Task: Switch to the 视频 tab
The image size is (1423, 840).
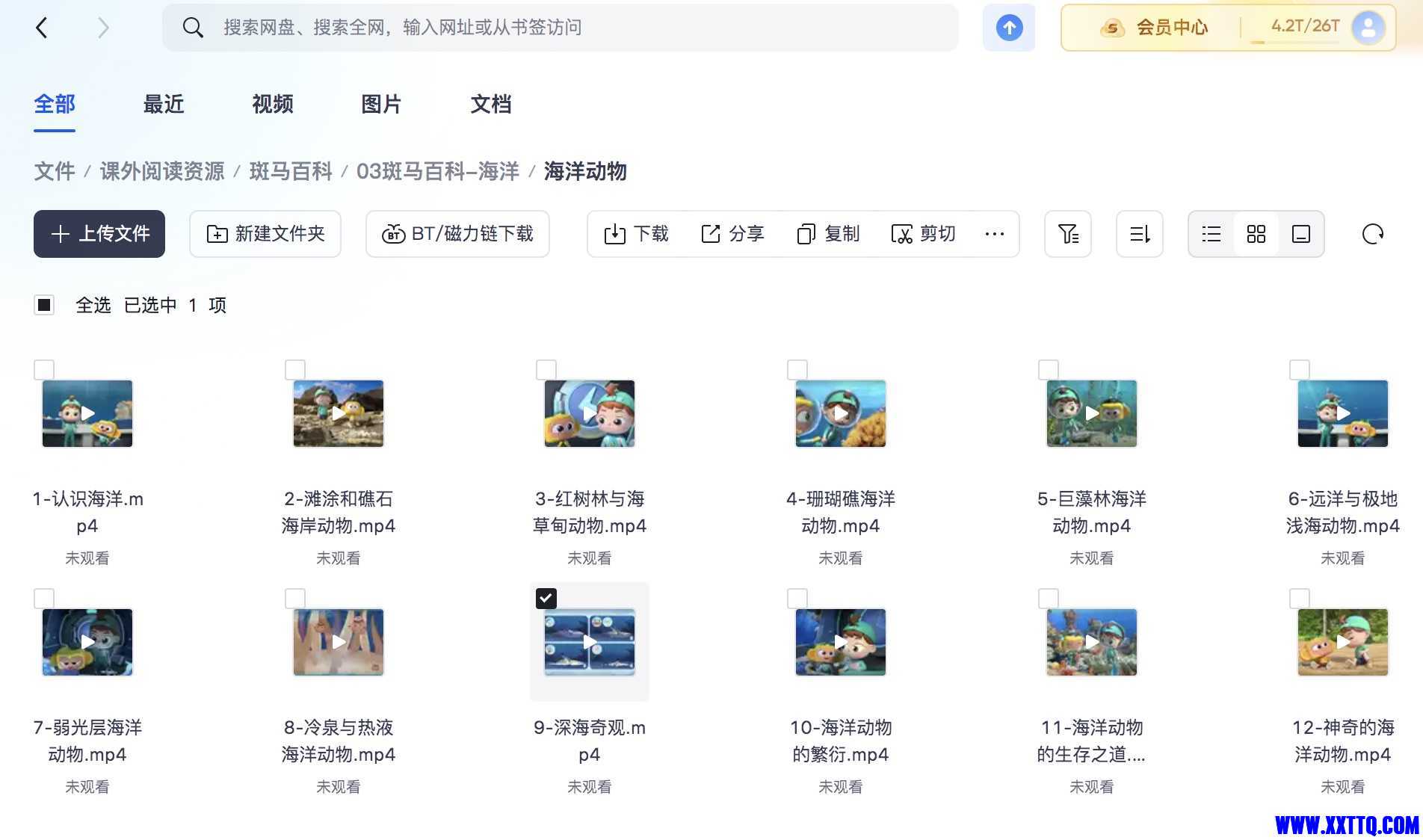Action: tap(273, 105)
